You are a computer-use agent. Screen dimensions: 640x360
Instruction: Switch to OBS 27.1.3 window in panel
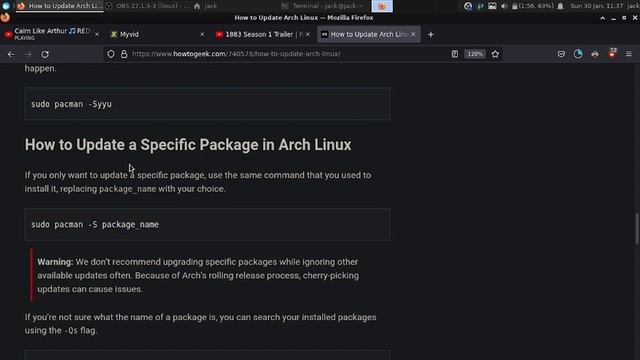(148, 6)
